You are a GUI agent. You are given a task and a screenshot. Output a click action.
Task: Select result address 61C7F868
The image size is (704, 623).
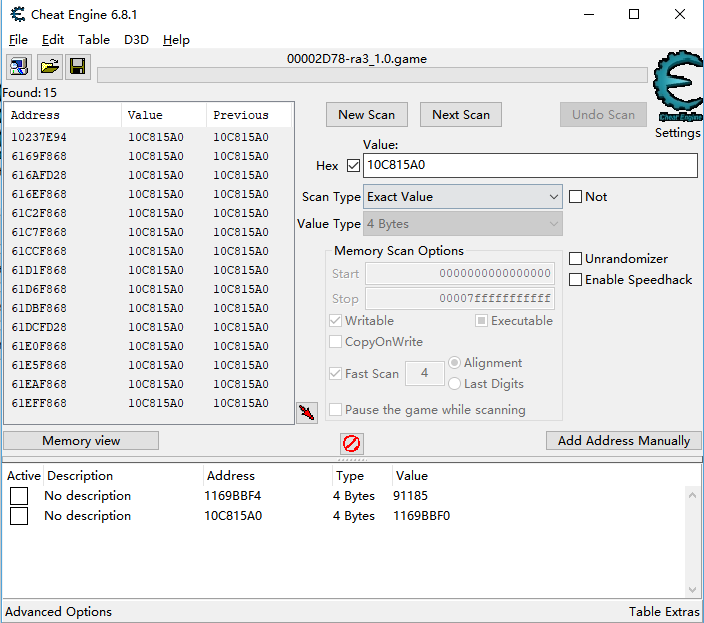[x=39, y=233]
